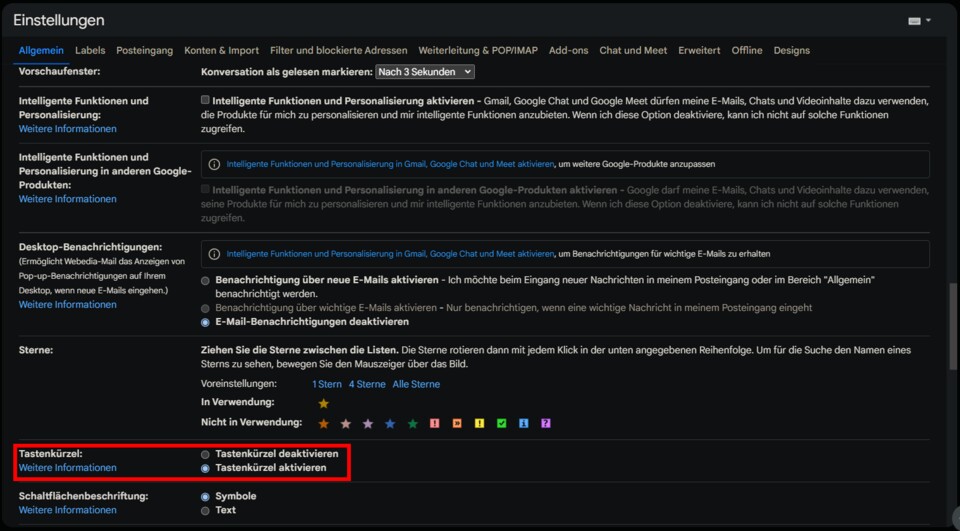Image resolution: width=960 pixels, height=531 pixels.
Task: Apply the Alle Sterne preset
Action: [416, 384]
